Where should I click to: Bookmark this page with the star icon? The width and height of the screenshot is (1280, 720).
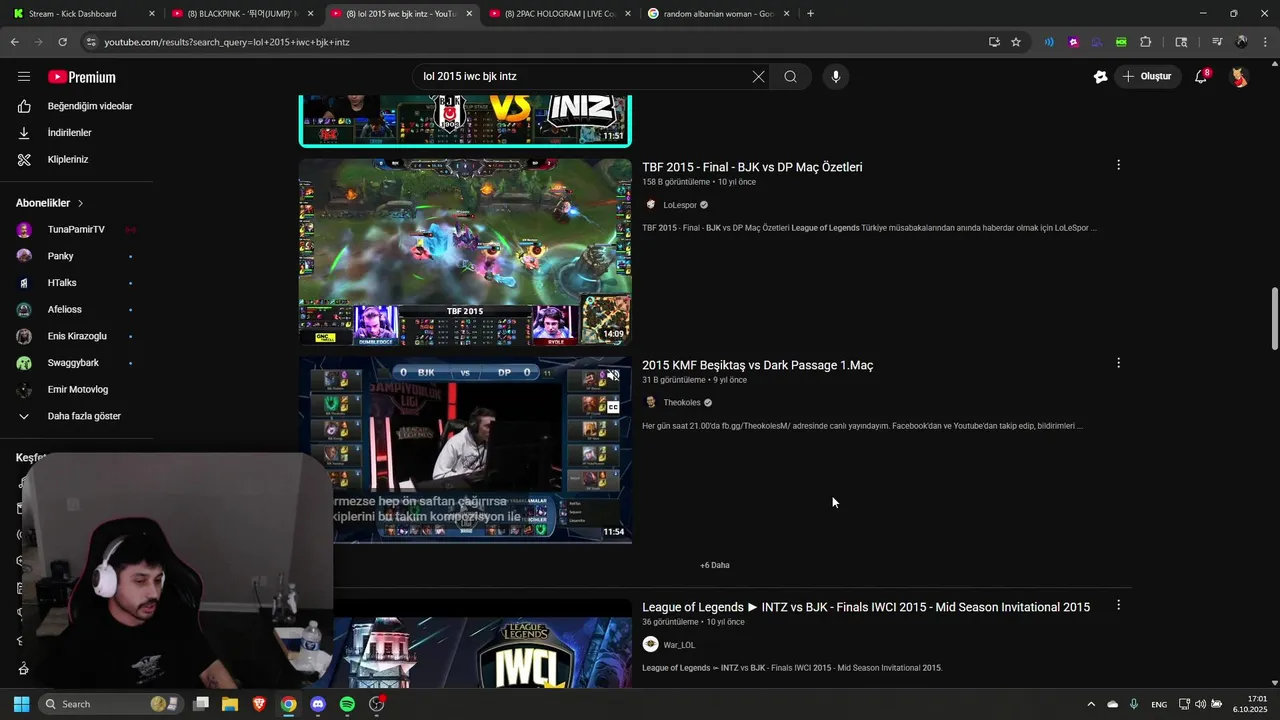[x=1016, y=42]
